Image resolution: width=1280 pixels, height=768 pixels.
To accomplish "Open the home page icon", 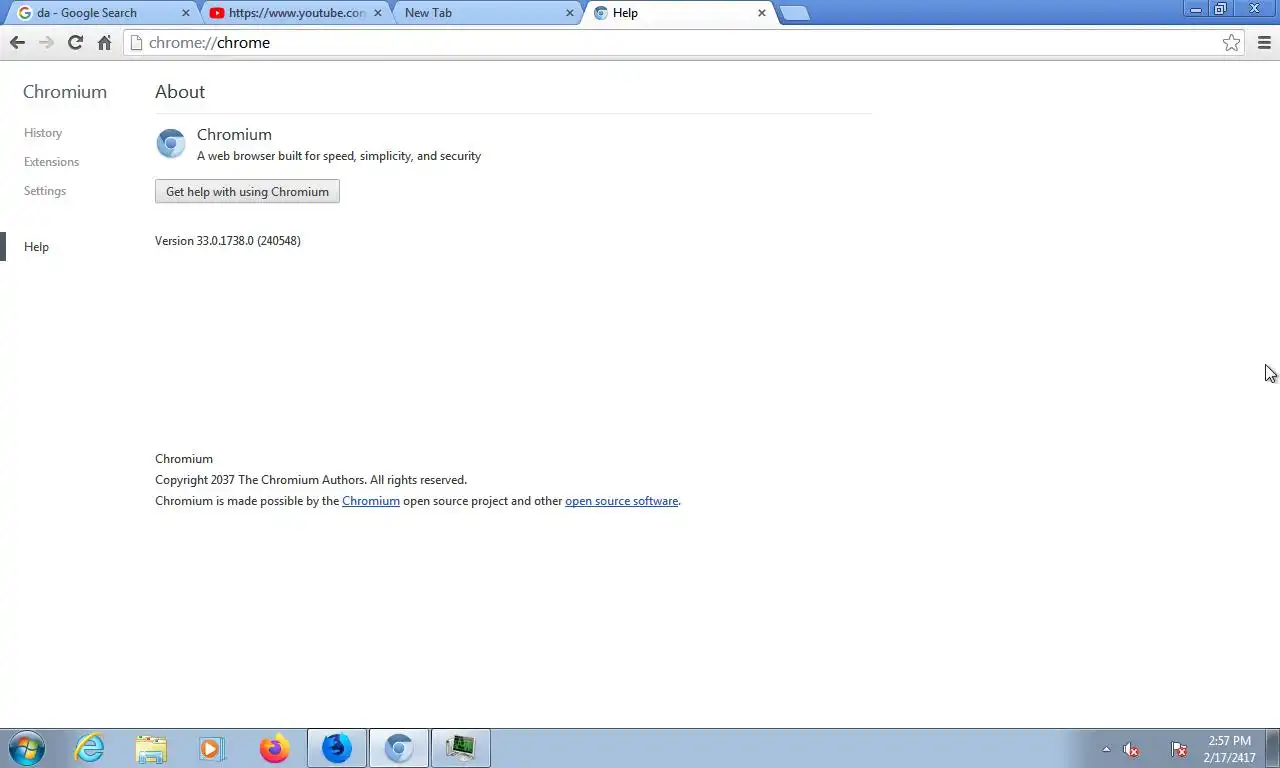I will pyautogui.click(x=104, y=43).
